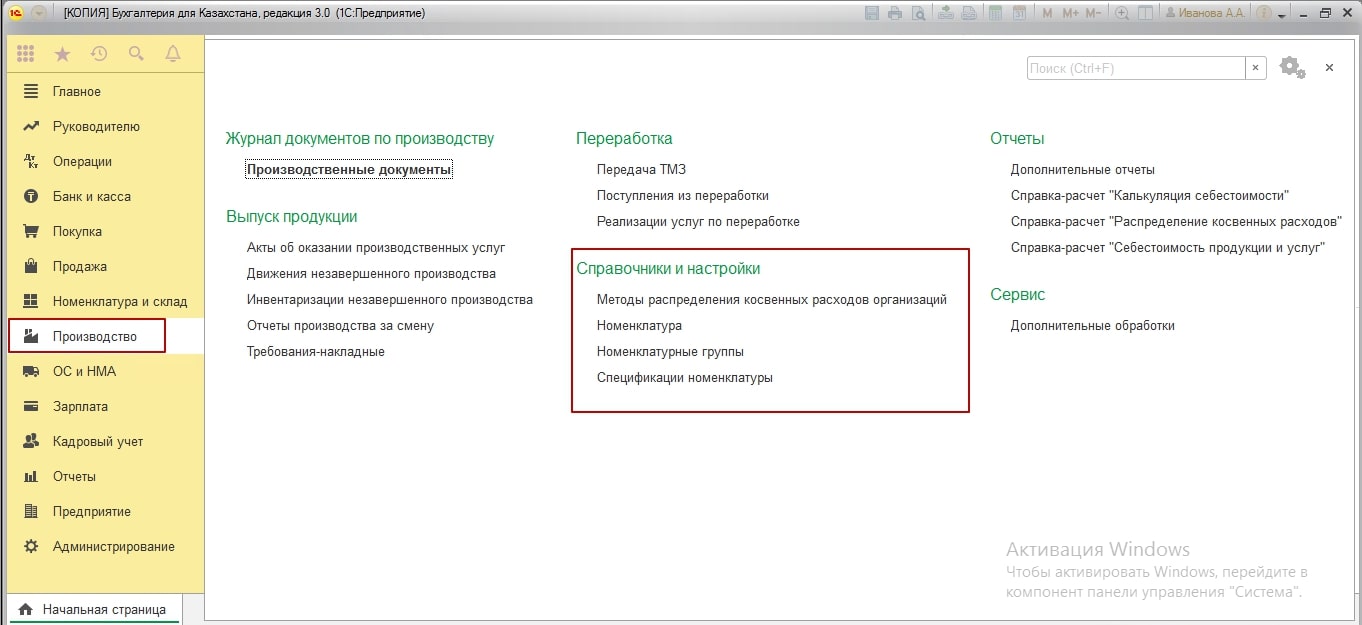This screenshot has width=1362, height=625.
Task: Click the magnifier search icon in sidebar
Action: pyautogui.click(x=136, y=54)
